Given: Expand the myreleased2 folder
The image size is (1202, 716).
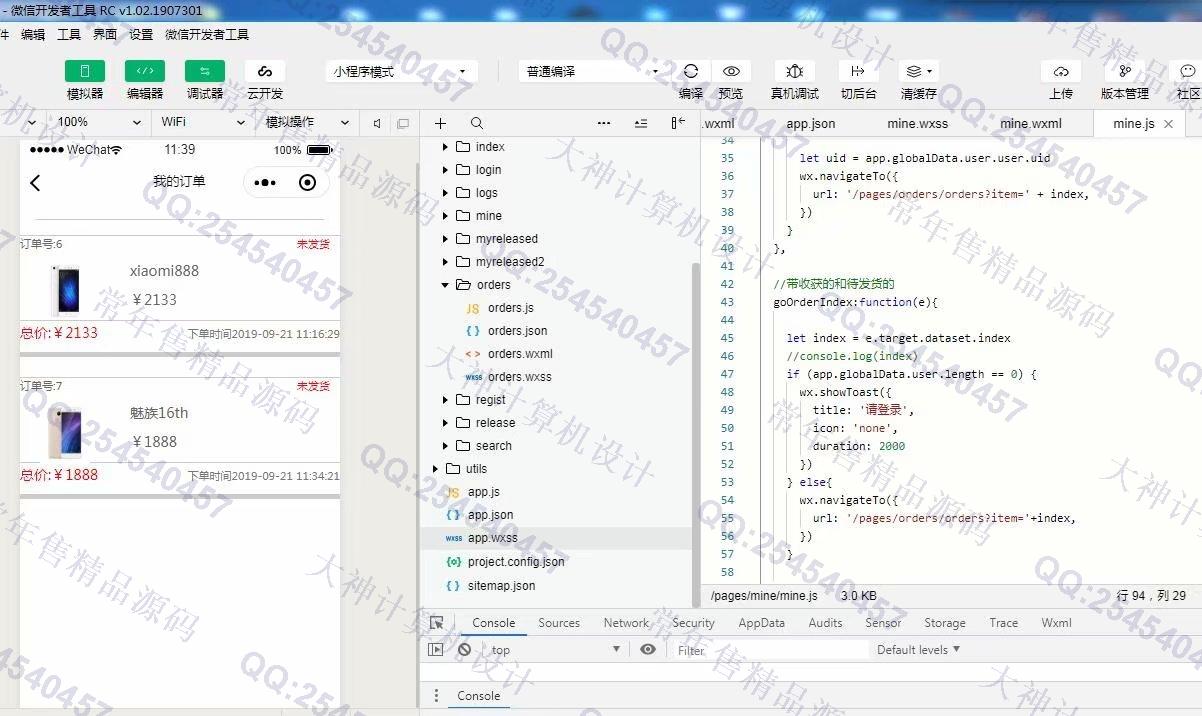Looking at the screenshot, I should click(446, 262).
